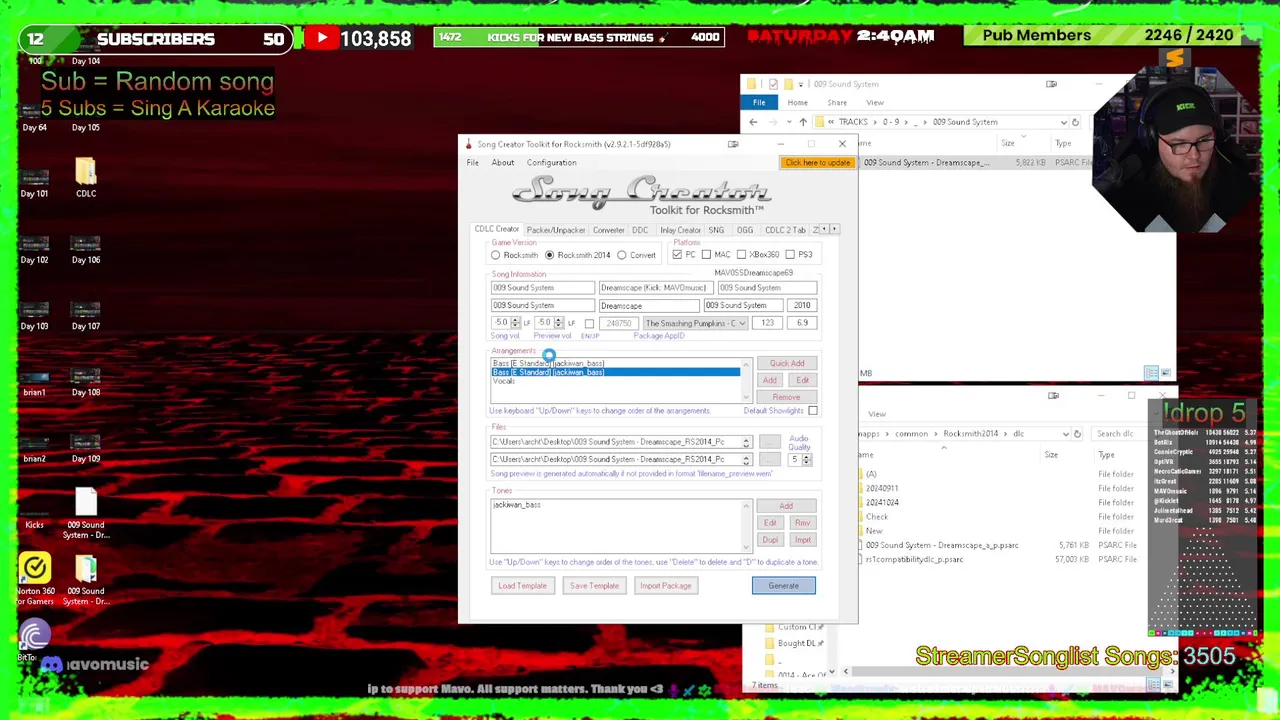Expand the dlc Explorer address bar dropdown
The image size is (1280, 720).
pyautogui.click(x=1065, y=434)
